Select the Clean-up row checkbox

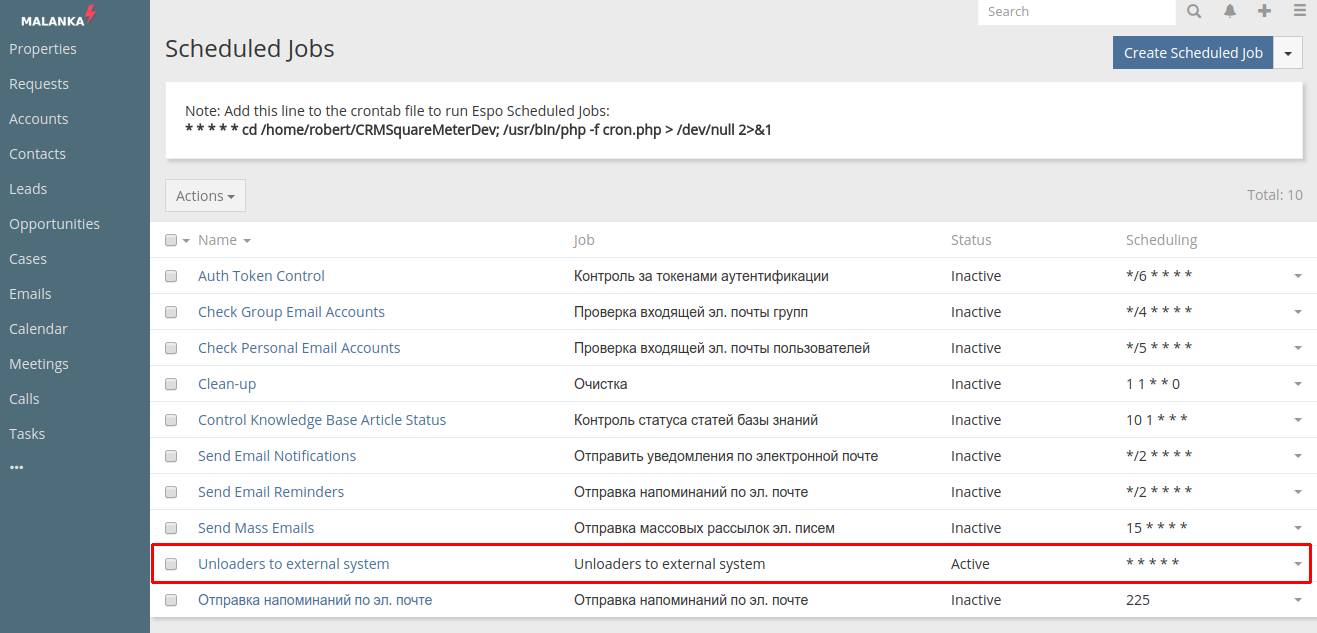pyautogui.click(x=171, y=384)
